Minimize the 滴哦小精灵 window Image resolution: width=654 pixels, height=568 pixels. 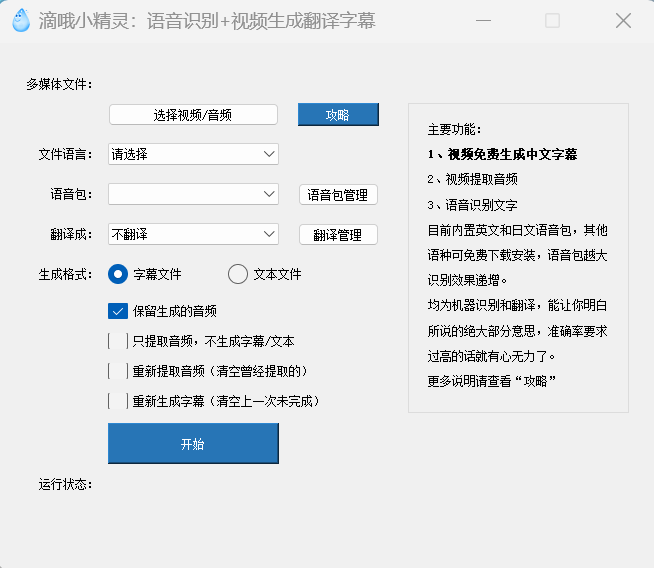[x=483, y=20]
